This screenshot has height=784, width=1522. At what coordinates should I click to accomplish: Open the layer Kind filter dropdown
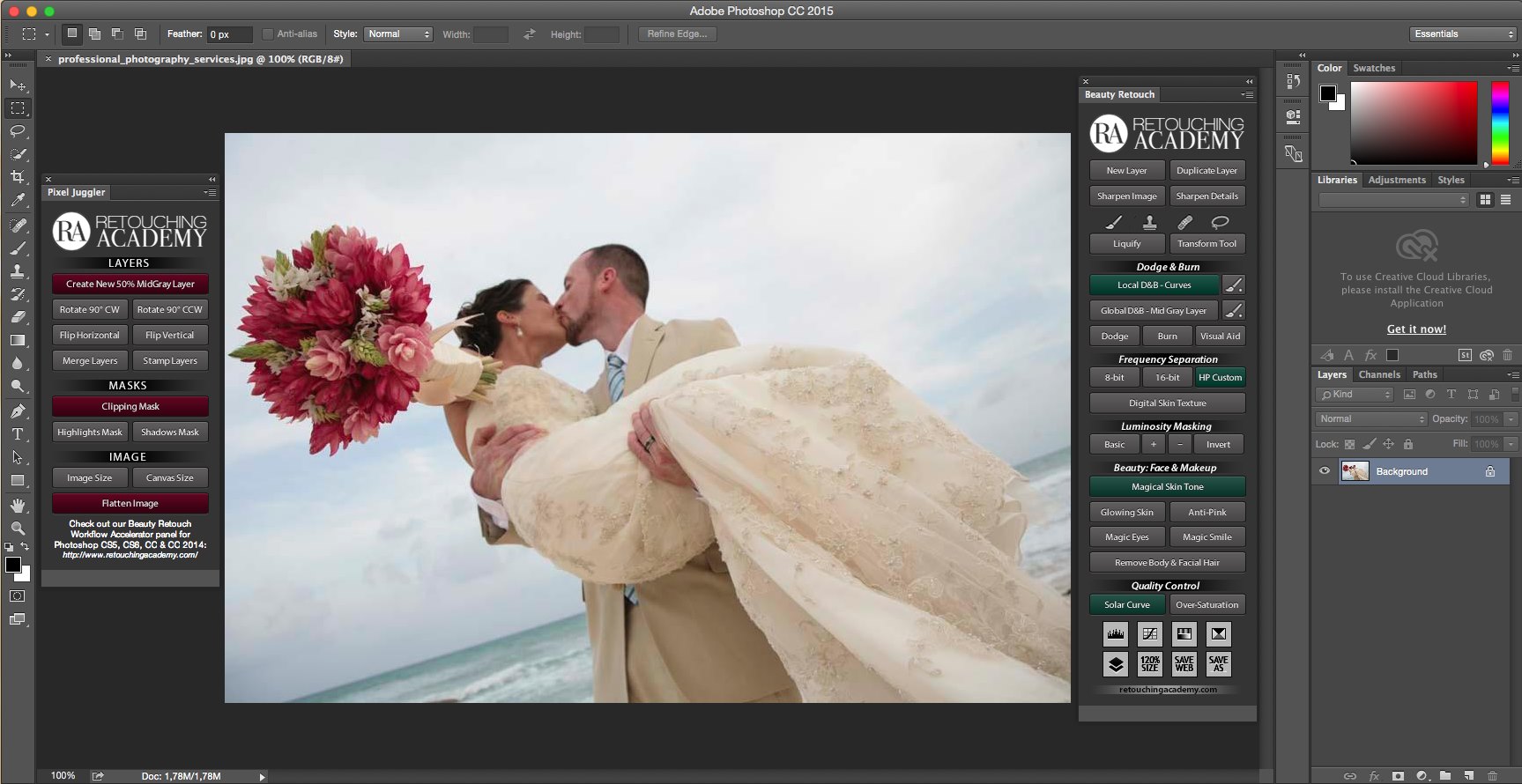[x=1355, y=395]
